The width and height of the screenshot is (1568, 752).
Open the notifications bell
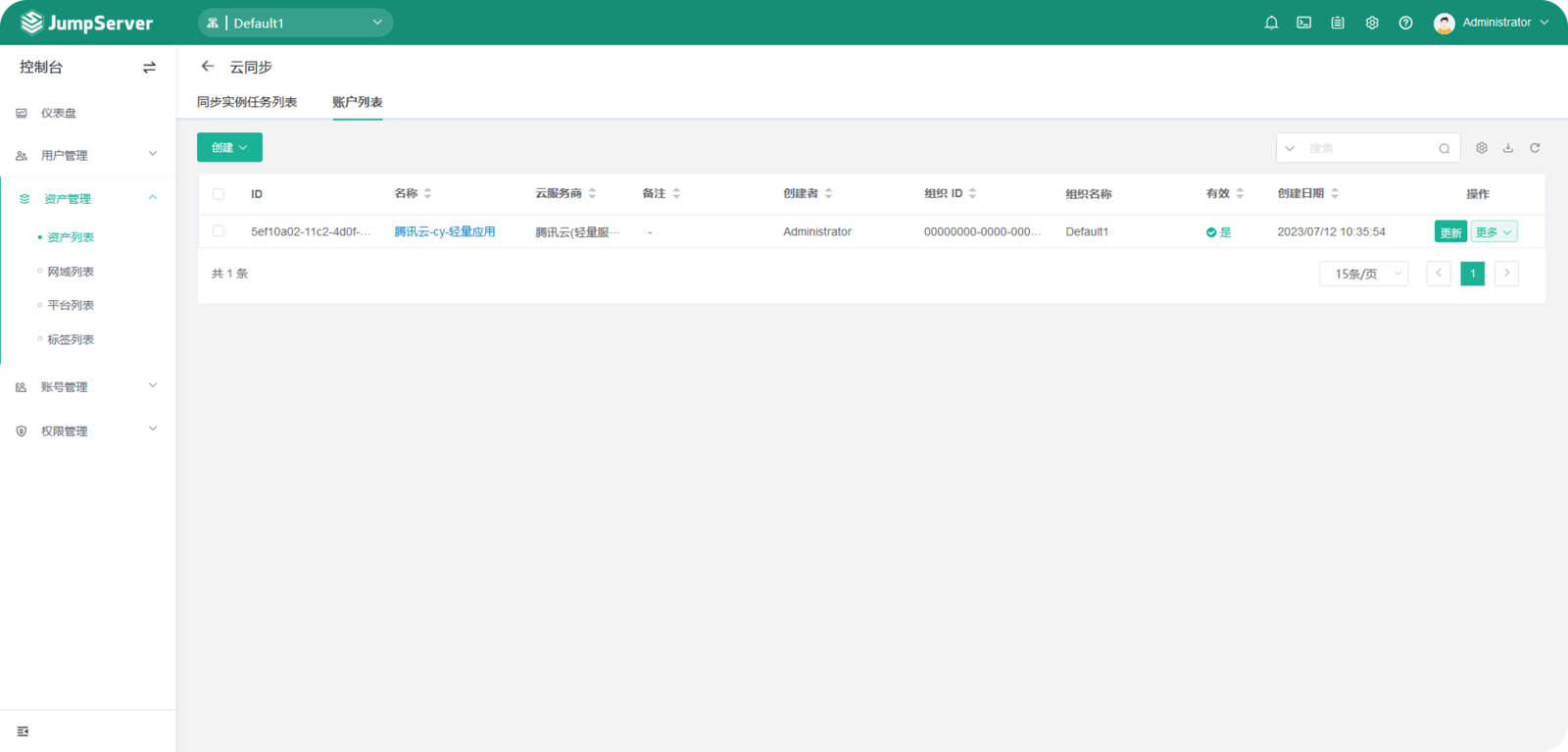tap(1271, 23)
